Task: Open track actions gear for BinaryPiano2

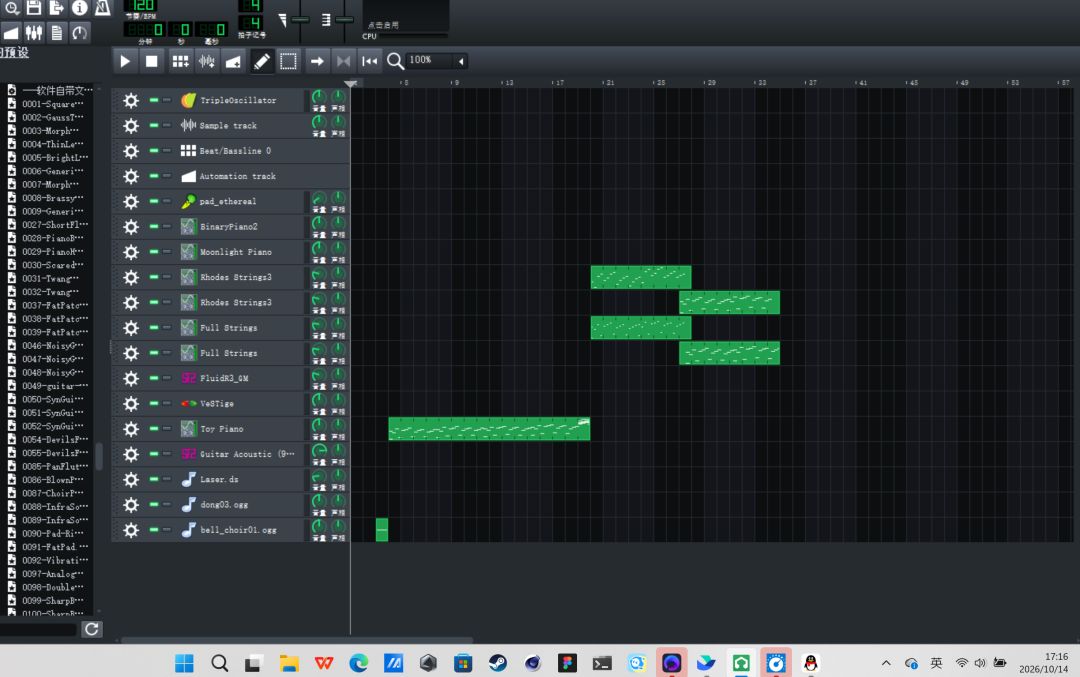Action: [131, 227]
